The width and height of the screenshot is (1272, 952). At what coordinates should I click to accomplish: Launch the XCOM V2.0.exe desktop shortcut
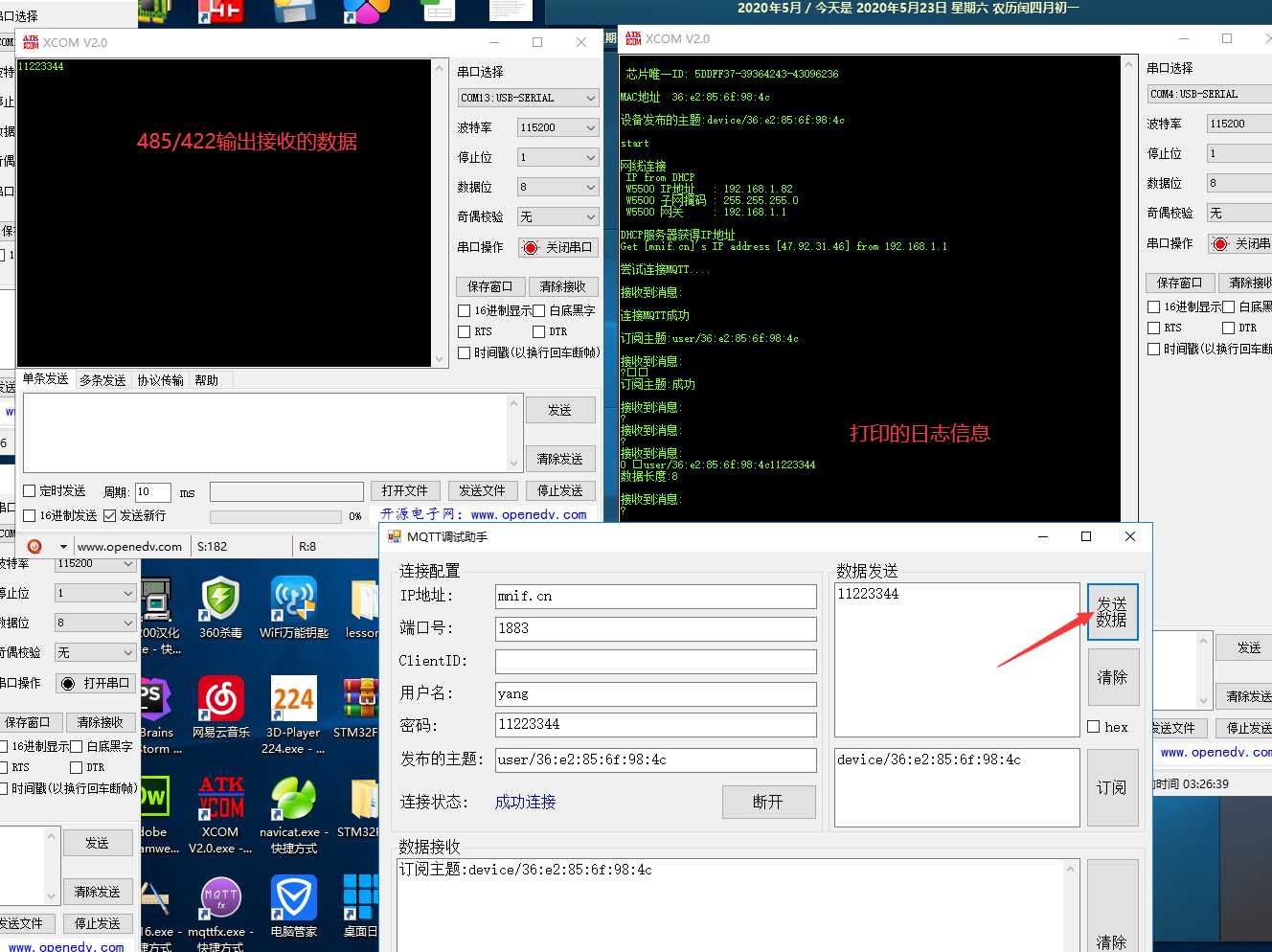click(x=220, y=814)
